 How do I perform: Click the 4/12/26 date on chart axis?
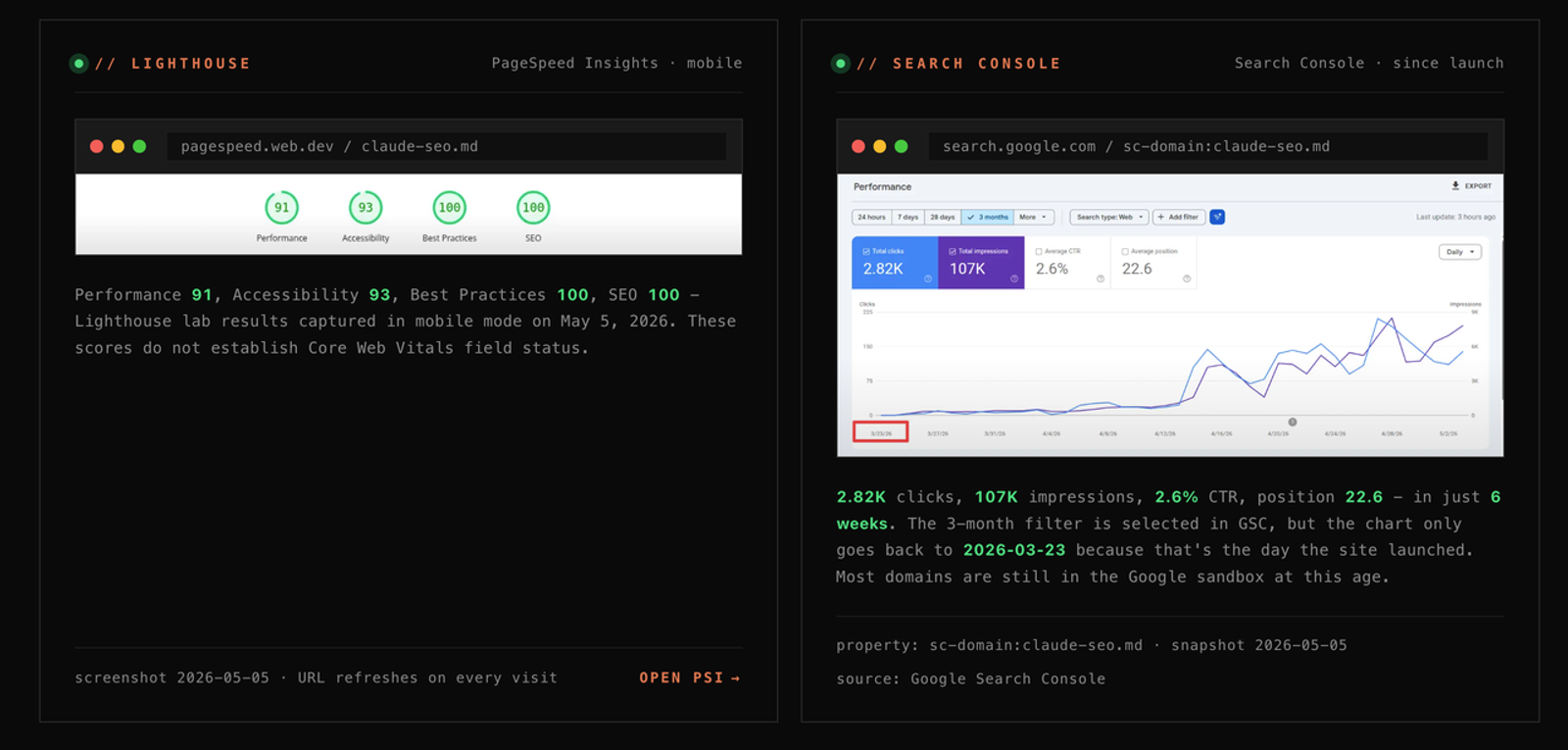(1165, 433)
